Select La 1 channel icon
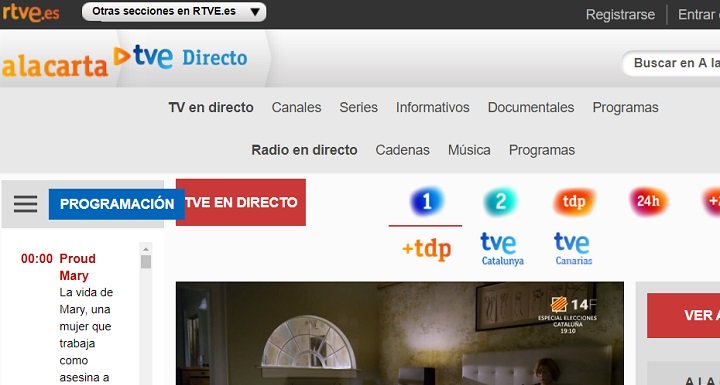Viewport: 720px width, 385px height. (x=427, y=201)
